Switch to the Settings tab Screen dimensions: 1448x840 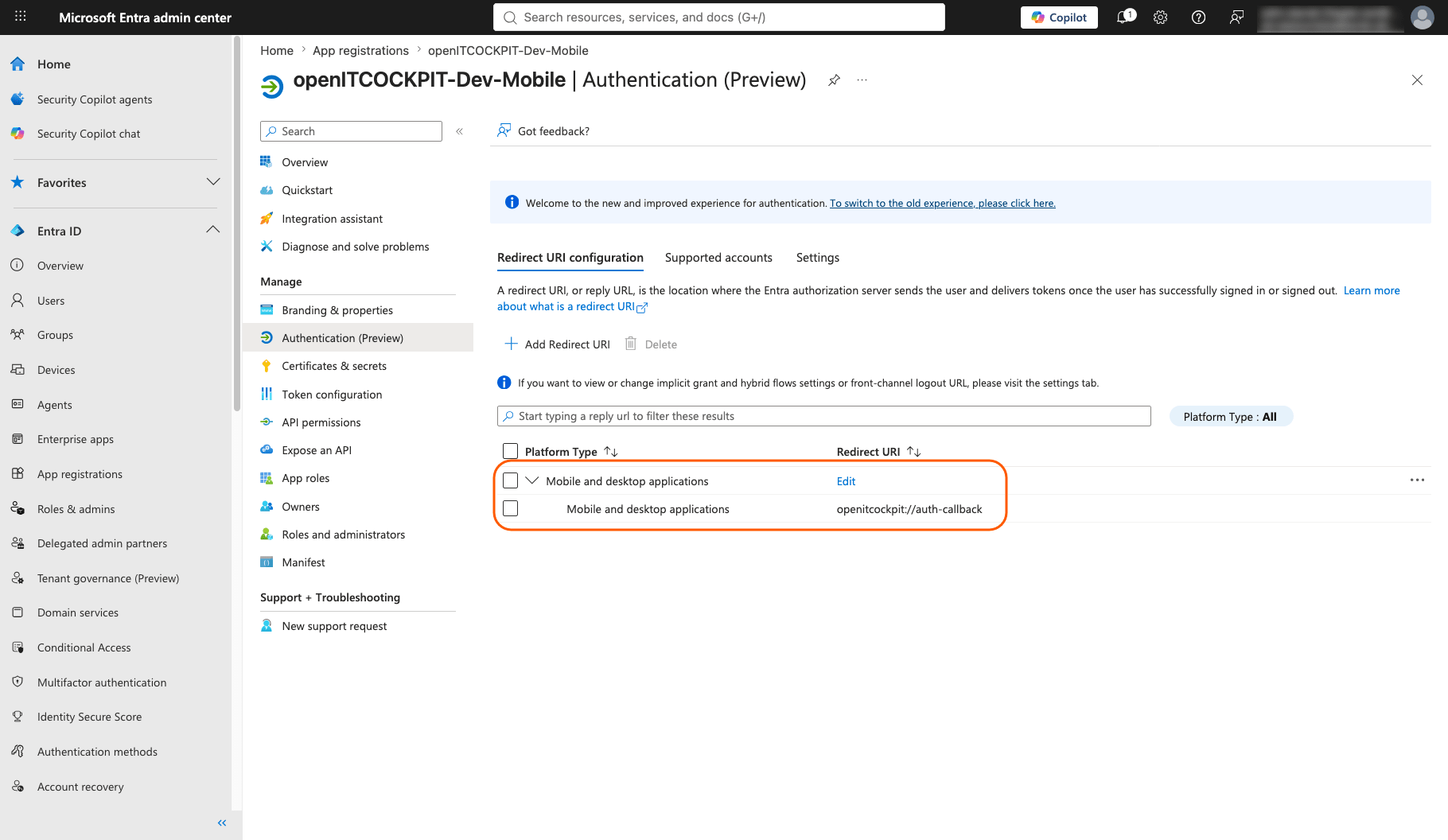(x=818, y=258)
